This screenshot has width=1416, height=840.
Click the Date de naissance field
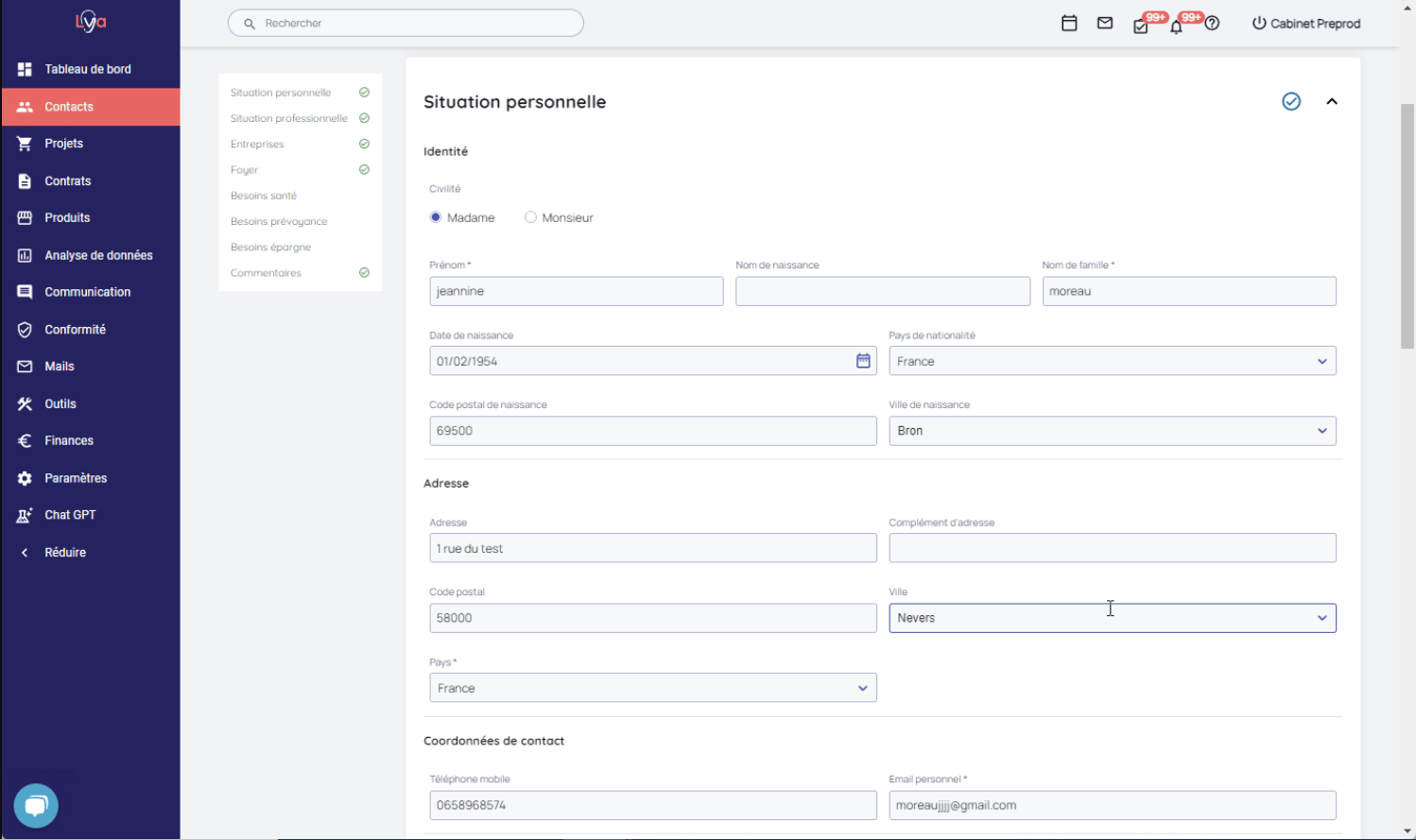click(653, 361)
